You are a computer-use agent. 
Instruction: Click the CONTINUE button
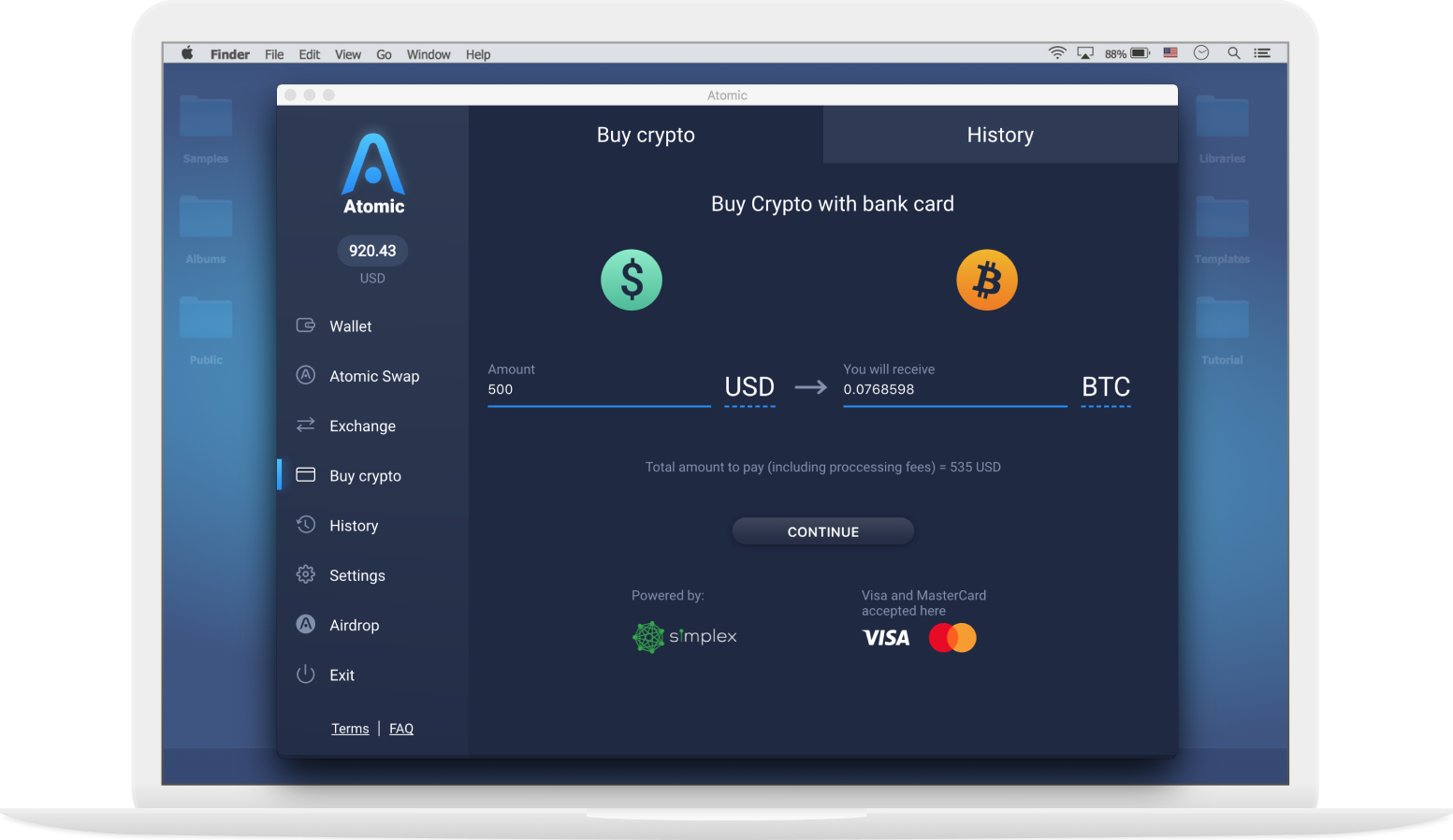coord(823,531)
